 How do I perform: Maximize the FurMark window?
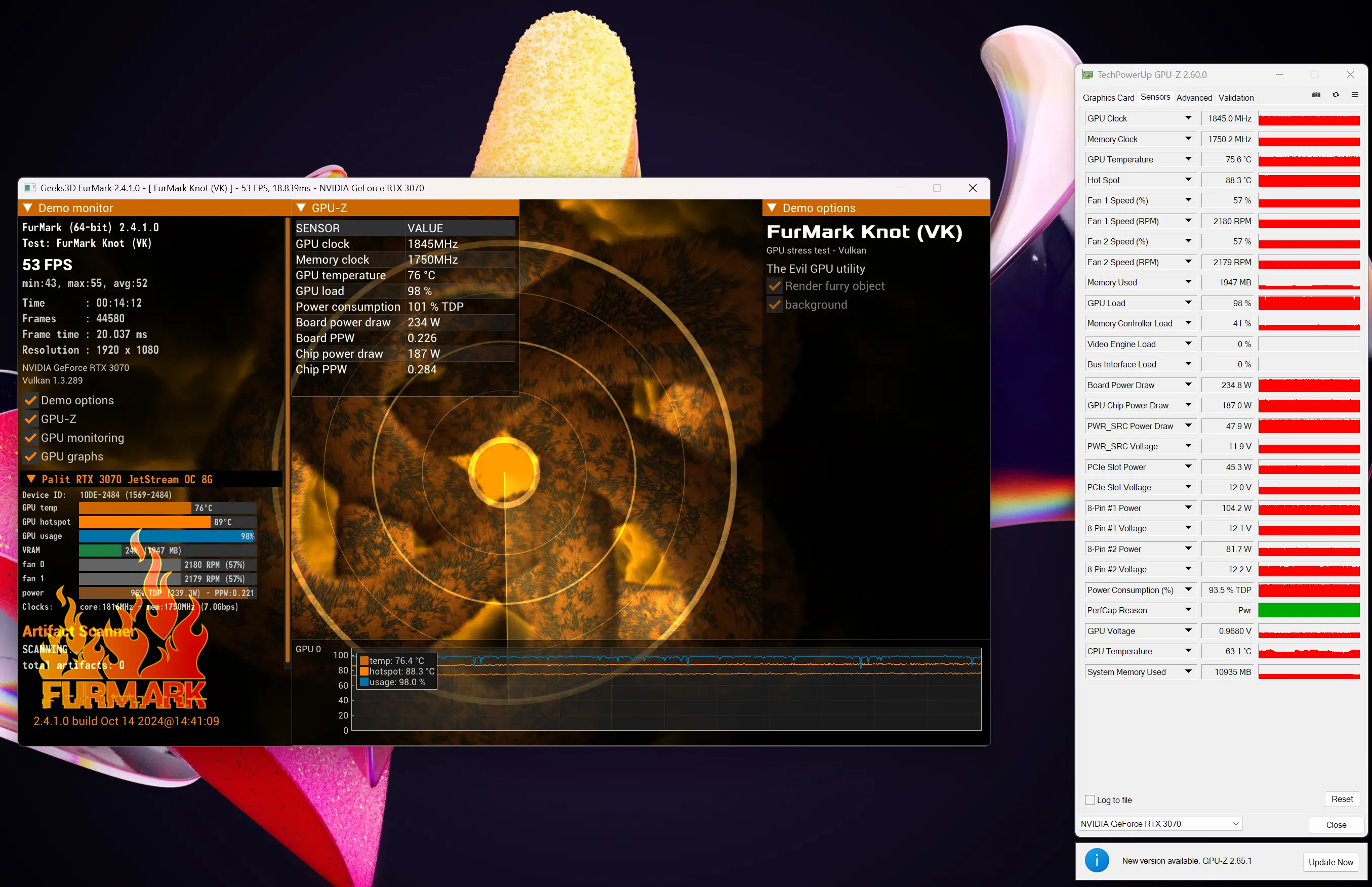(x=937, y=188)
